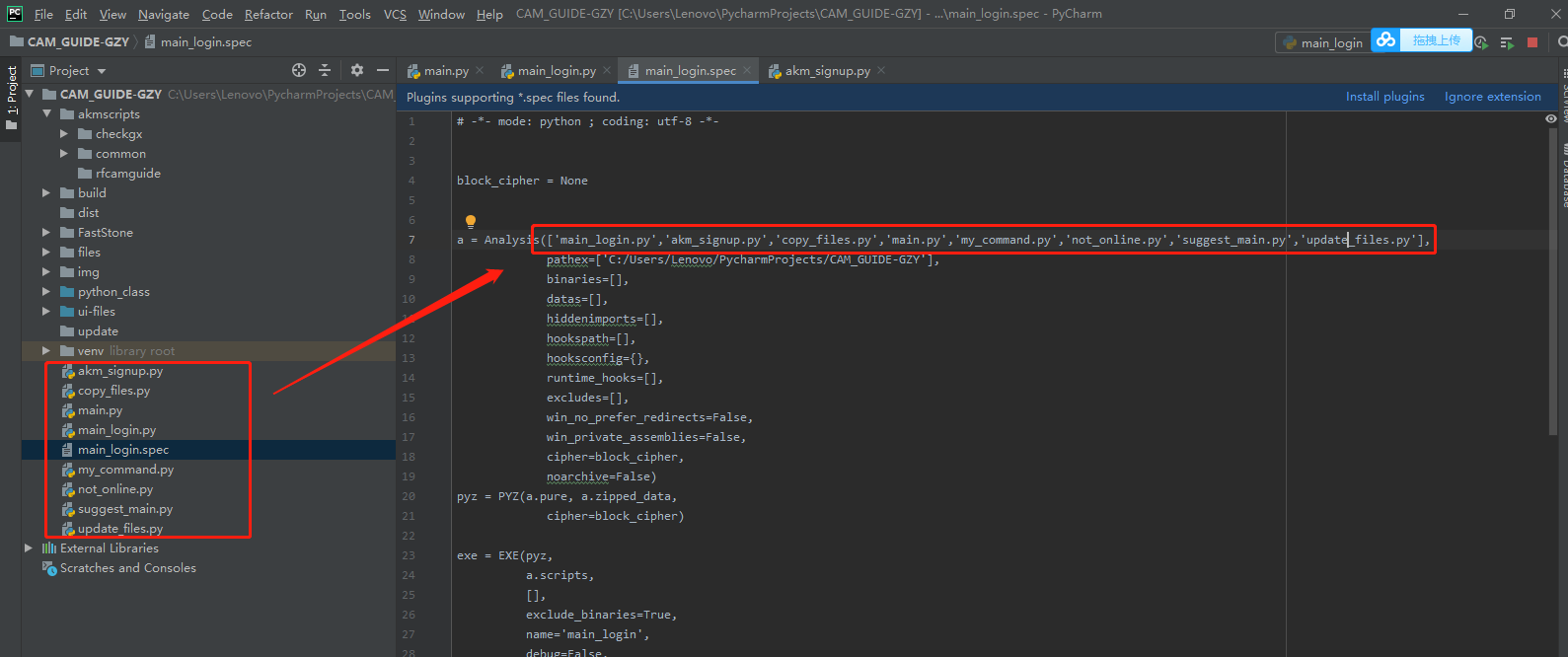Select main_login.py in project tree
1568x657 pixels.
pos(116,430)
